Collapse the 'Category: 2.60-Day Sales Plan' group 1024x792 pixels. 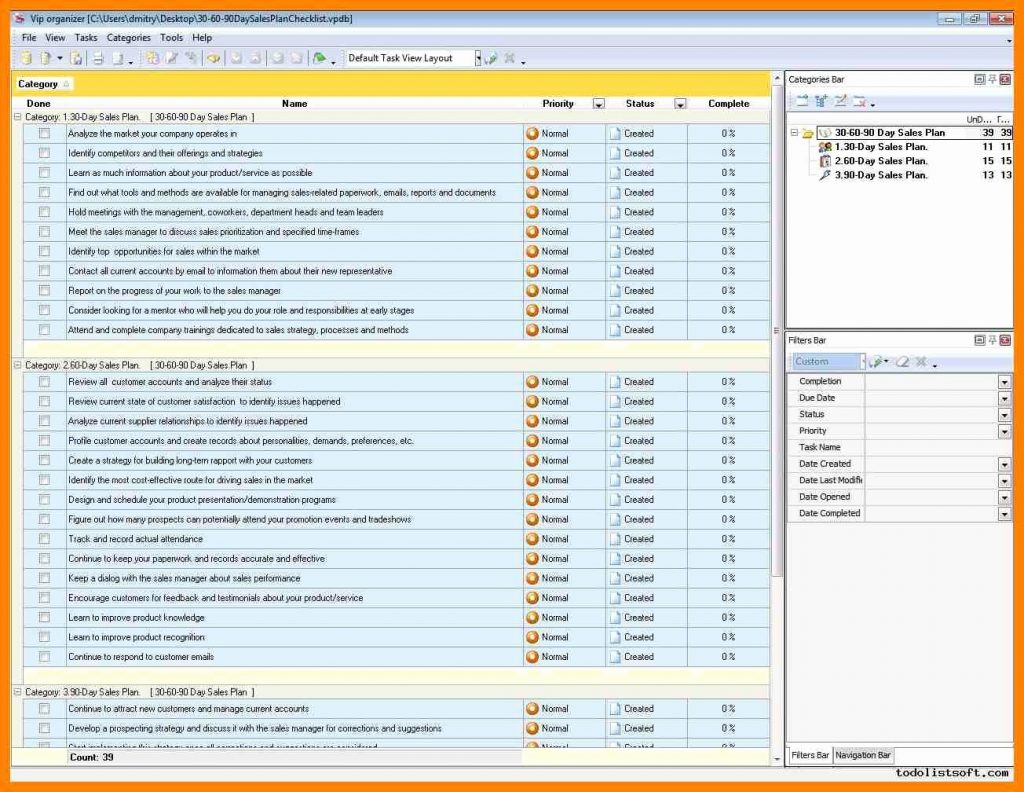pos(17,365)
